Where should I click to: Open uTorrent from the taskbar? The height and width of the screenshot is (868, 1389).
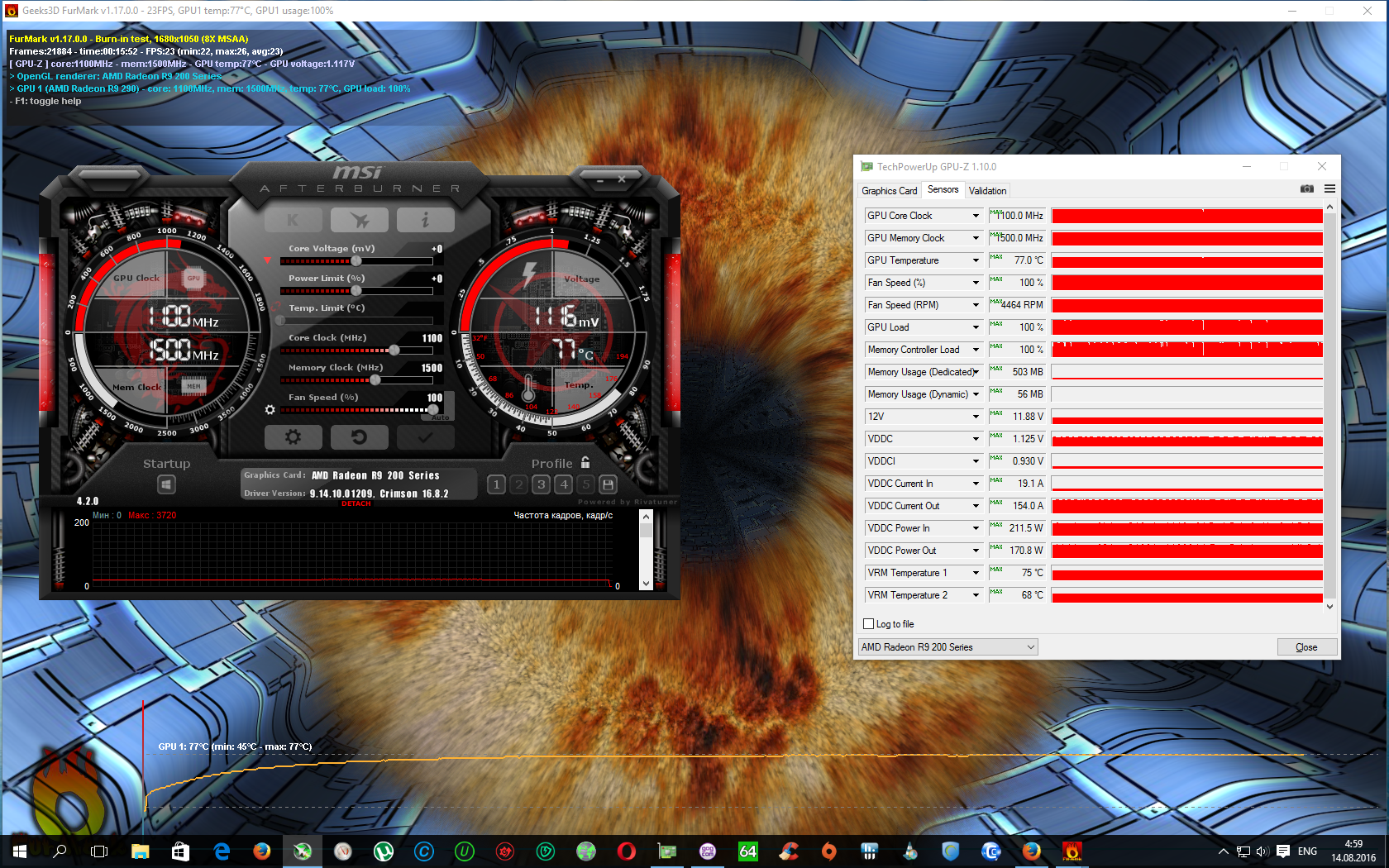click(x=384, y=851)
